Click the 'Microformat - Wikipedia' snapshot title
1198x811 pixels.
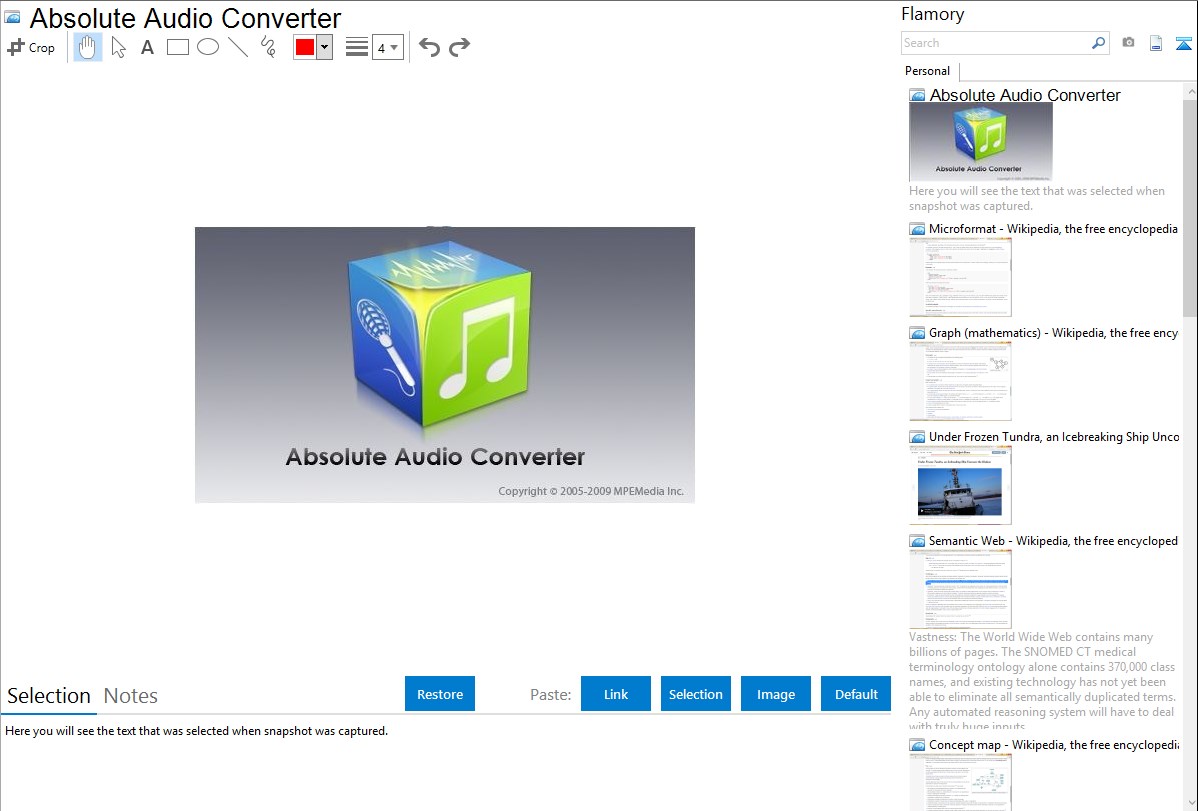click(x=1053, y=229)
